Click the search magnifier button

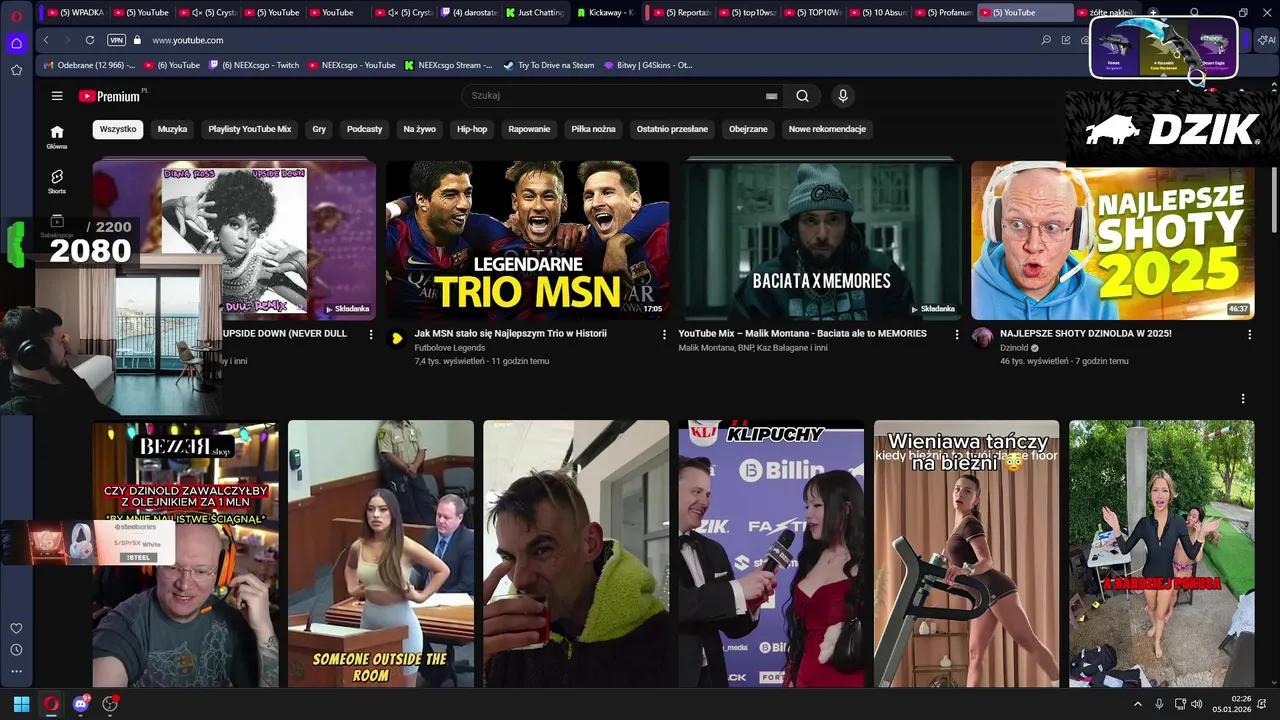[802, 96]
